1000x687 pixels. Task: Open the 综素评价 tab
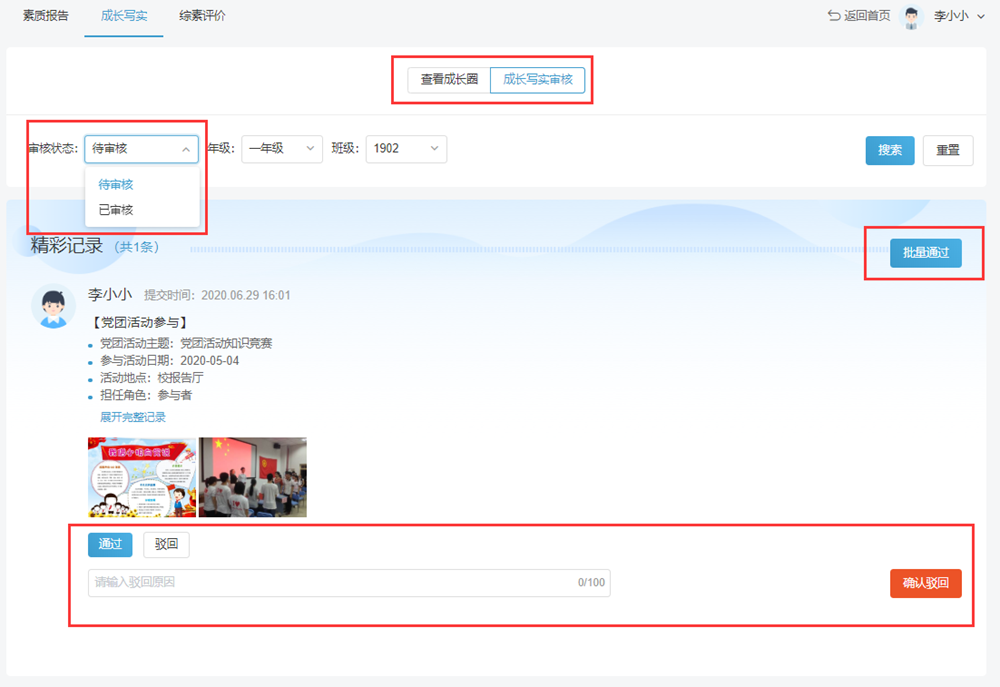pyautogui.click(x=202, y=15)
